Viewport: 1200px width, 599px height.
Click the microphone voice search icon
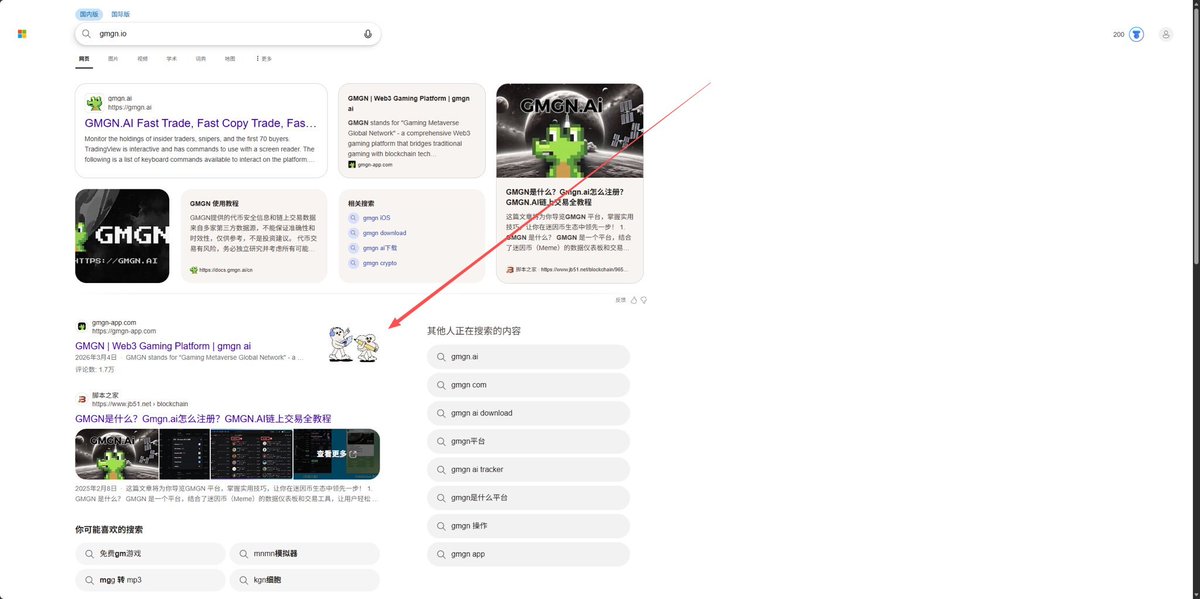tap(368, 34)
